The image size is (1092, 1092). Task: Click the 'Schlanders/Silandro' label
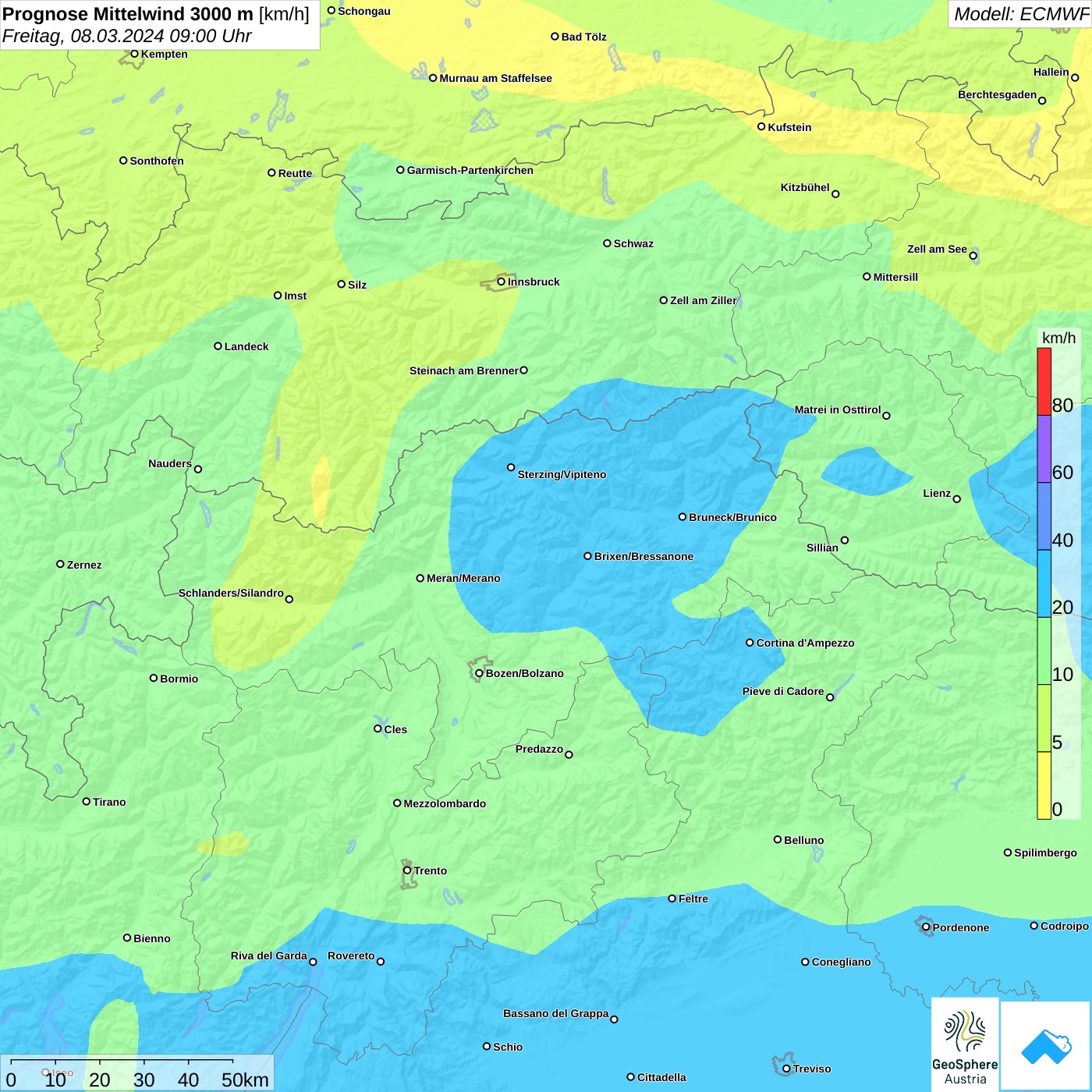(231, 593)
